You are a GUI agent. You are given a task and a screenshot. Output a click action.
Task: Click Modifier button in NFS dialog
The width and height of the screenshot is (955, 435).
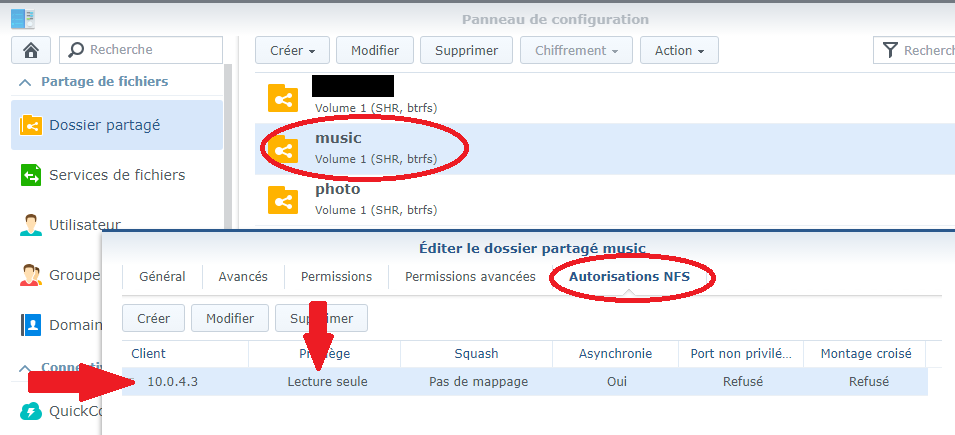(x=230, y=318)
